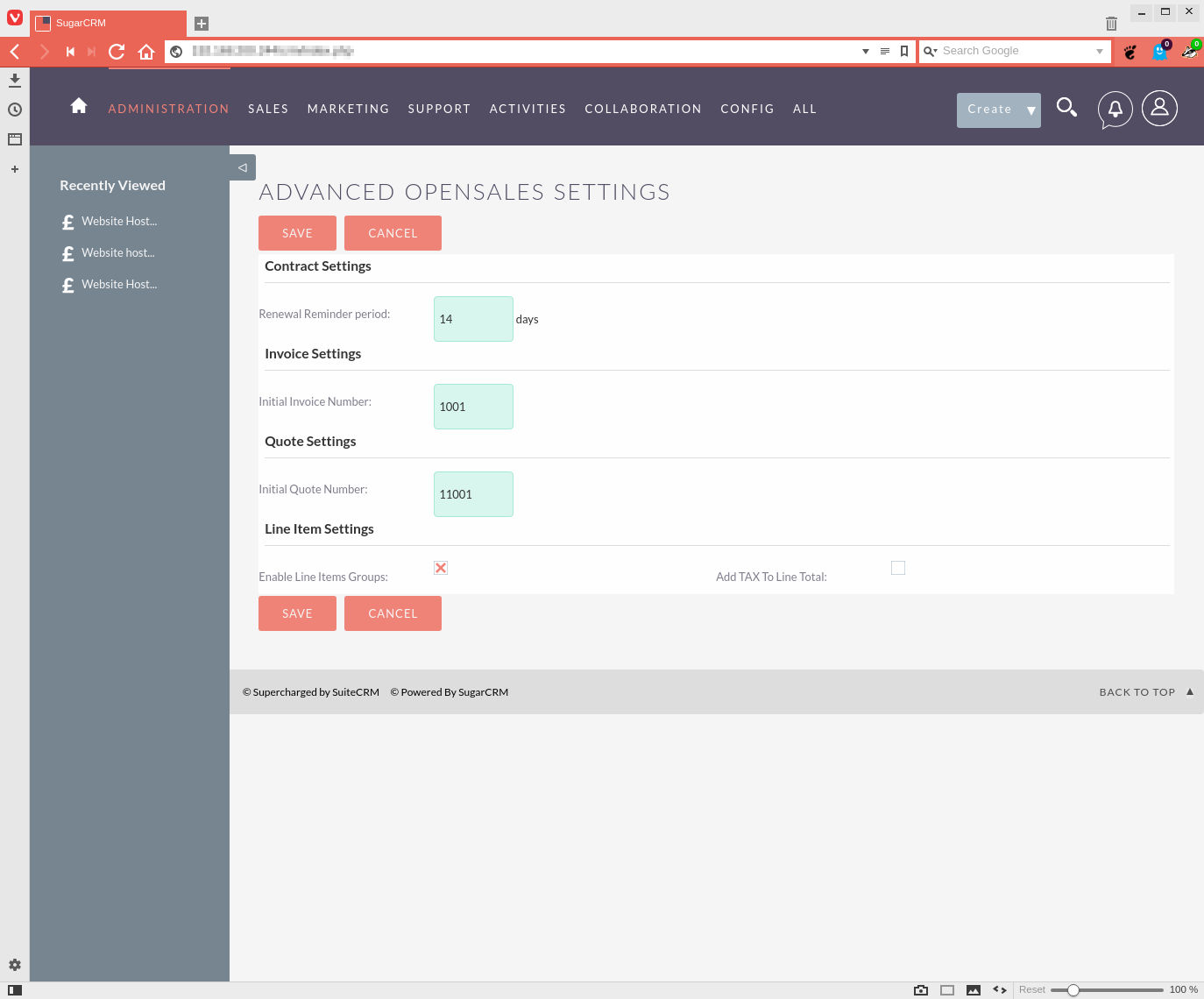
Task: Open the Window panel
Action: click(x=15, y=139)
